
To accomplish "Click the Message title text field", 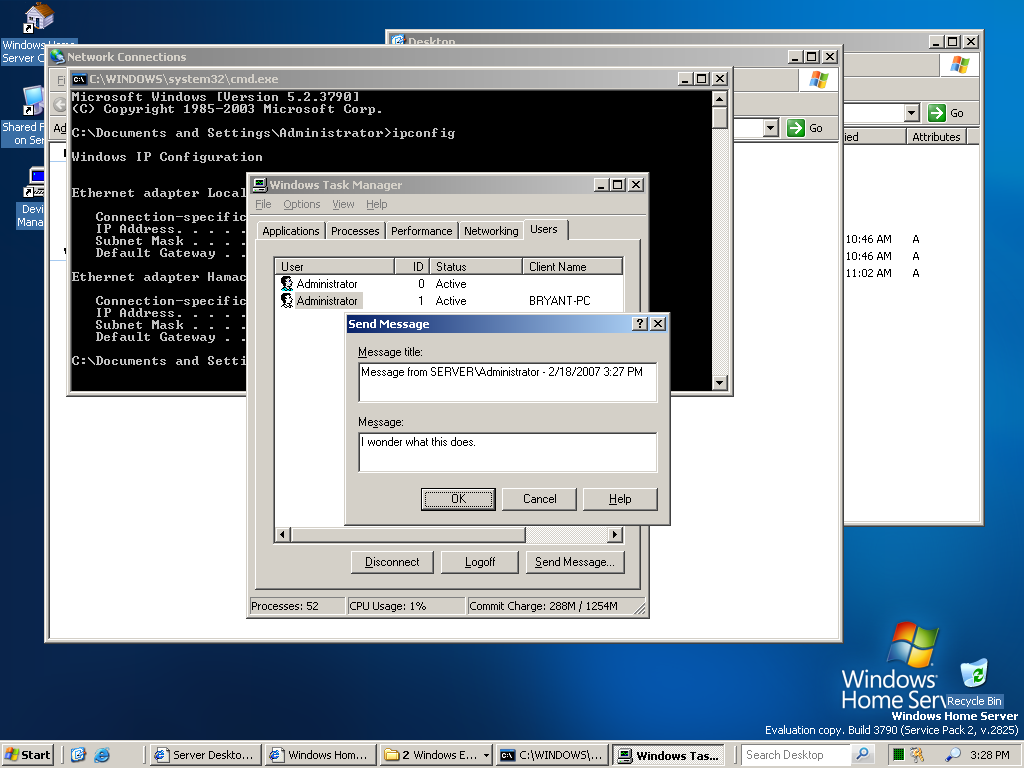I will [x=507, y=382].
